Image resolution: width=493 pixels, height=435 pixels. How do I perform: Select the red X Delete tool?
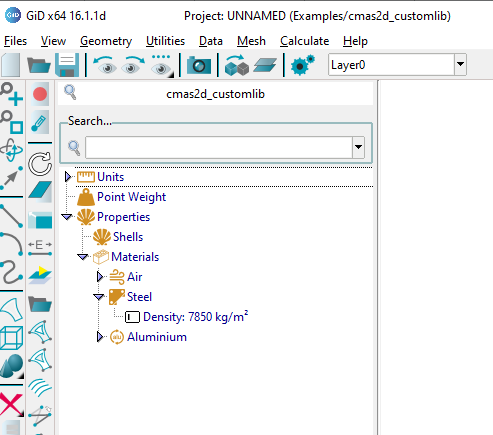click(x=11, y=404)
